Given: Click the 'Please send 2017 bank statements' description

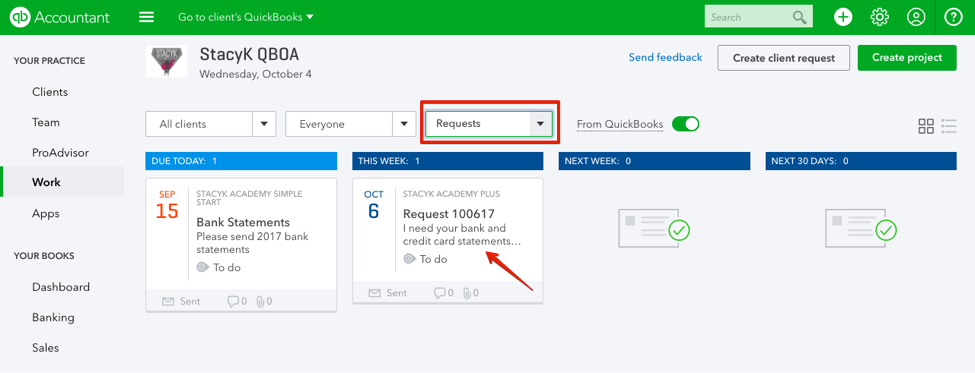Looking at the screenshot, I should click(x=252, y=243).
